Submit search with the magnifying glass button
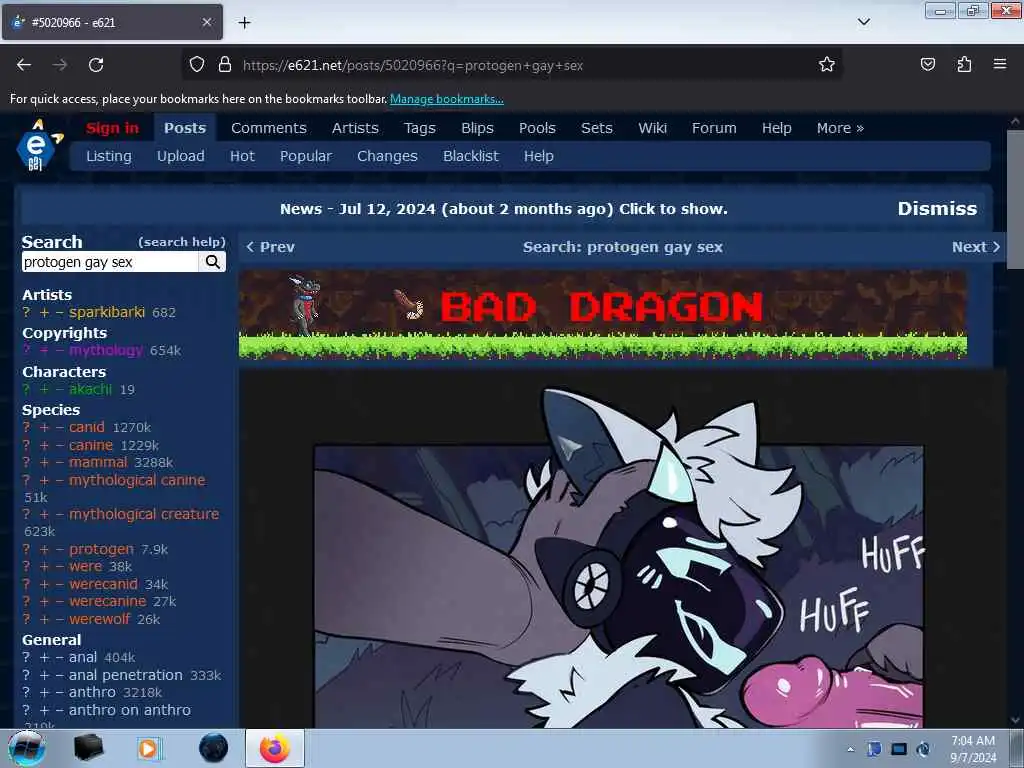This screenshot has height=768, width=1024. [212, 262]
